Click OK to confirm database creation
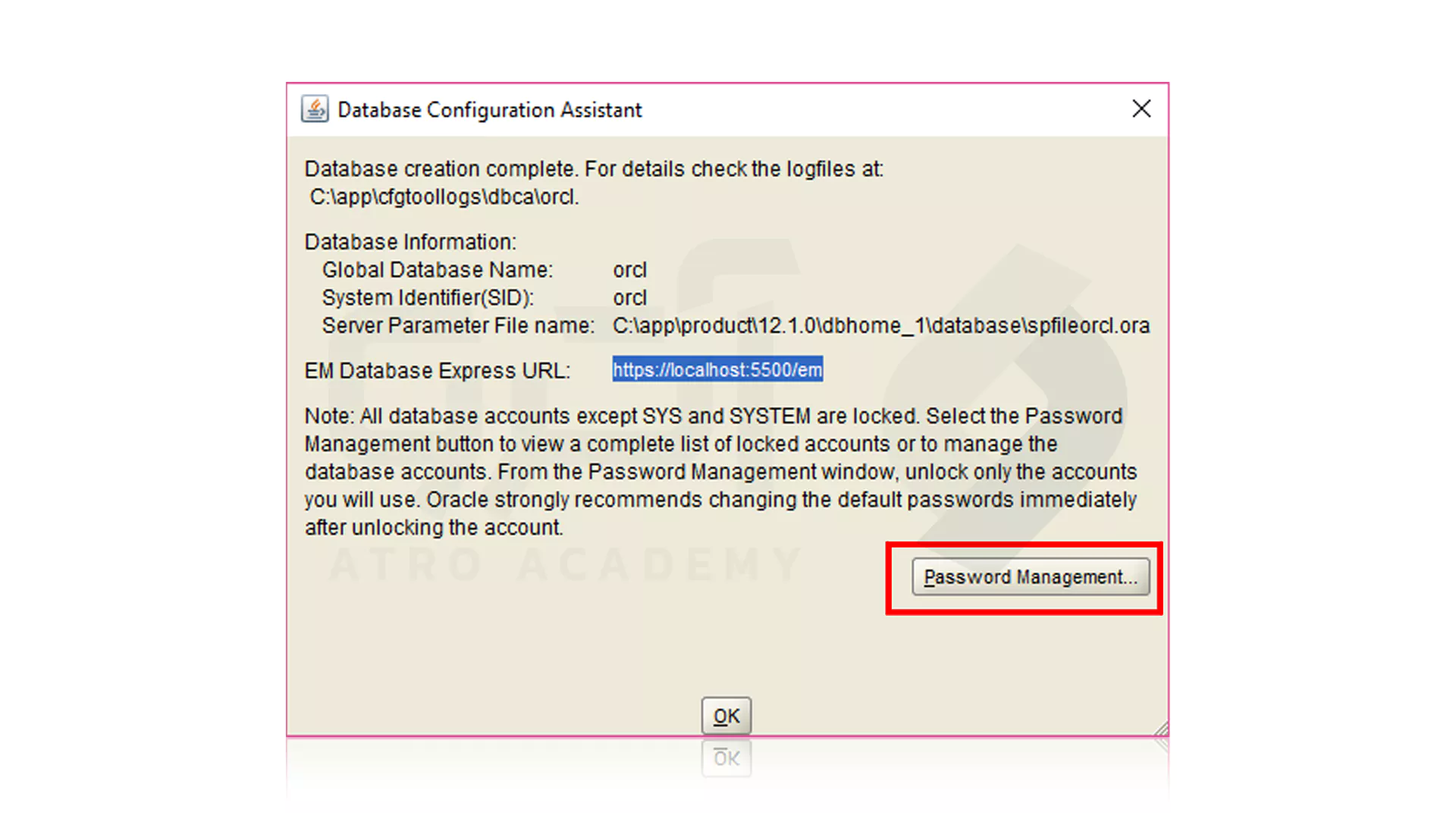1456x819 pixels. pyautogui.click(x=726, y=714)
